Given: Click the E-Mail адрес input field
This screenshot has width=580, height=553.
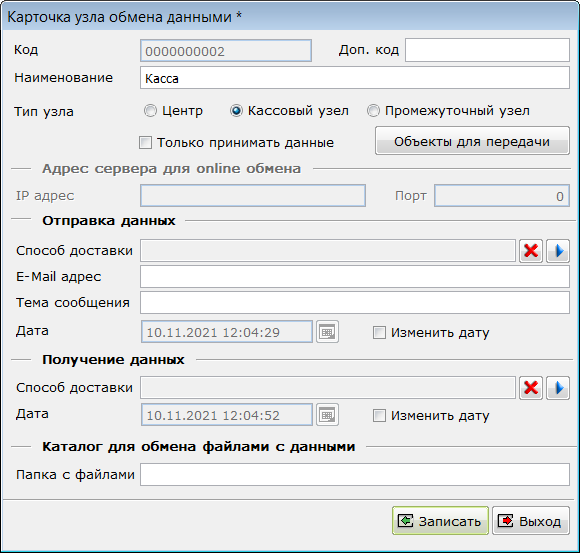Looking at the screenshot, I should point(355,277).
